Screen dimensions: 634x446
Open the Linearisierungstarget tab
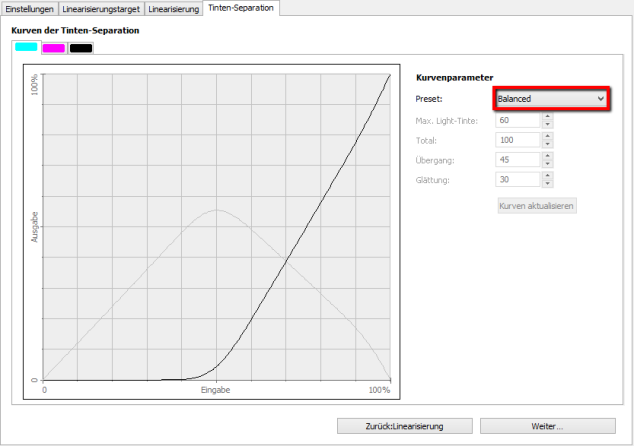[x=101, y=8]
